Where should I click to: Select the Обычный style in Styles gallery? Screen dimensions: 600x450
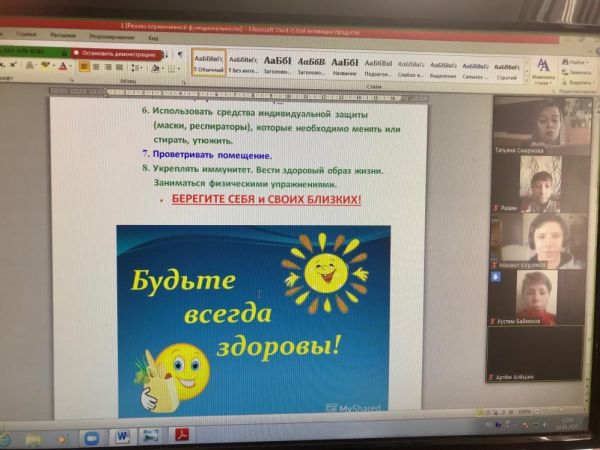click(208, 64)
